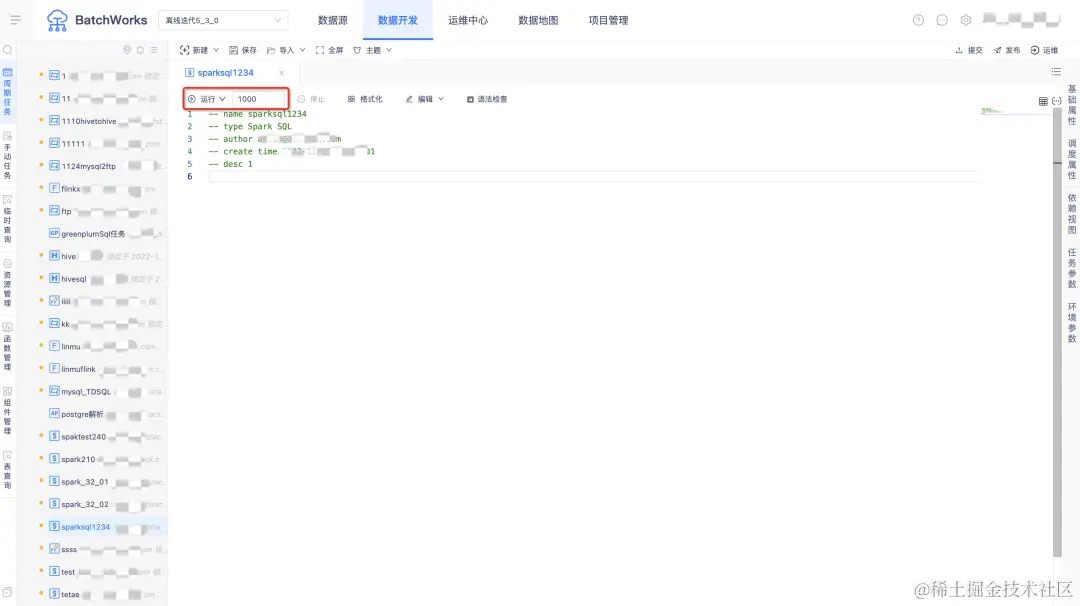Click the 格式化 format button

(365, 99)
